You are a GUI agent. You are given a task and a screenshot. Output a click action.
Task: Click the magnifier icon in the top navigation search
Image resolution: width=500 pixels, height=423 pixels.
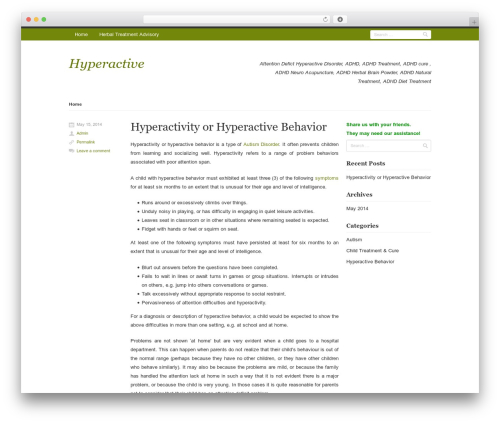point(425,34)
